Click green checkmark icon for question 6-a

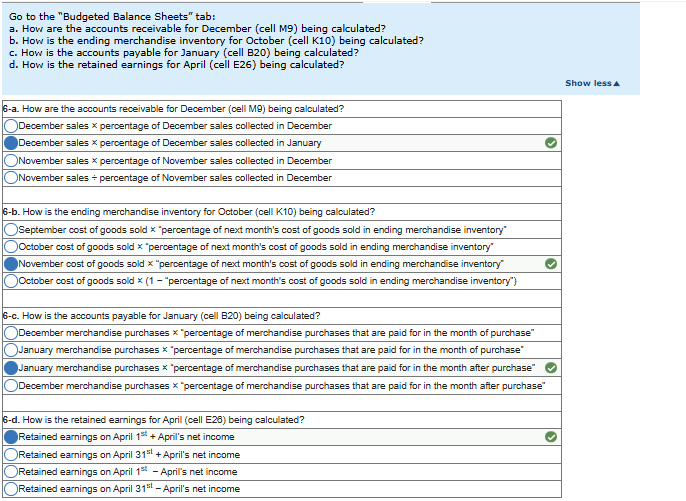coord(551,143)
